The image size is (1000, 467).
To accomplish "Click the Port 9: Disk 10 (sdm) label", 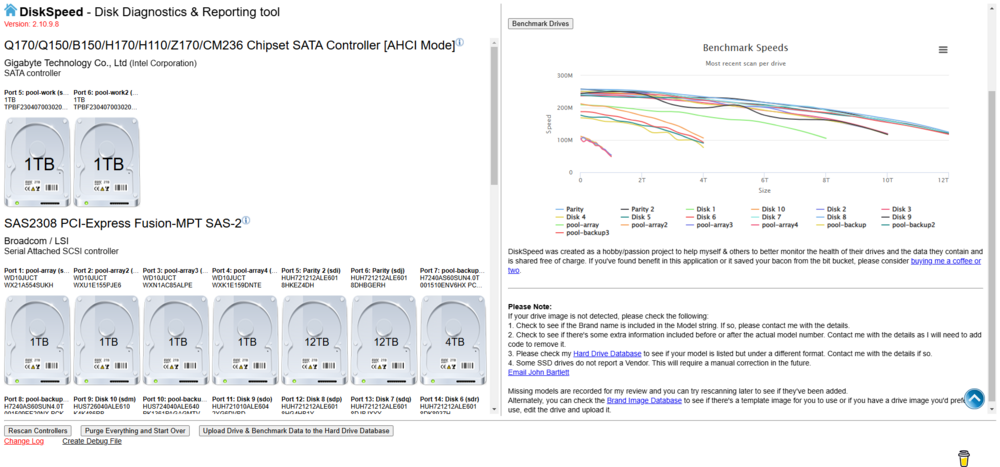I will (105, 399).
